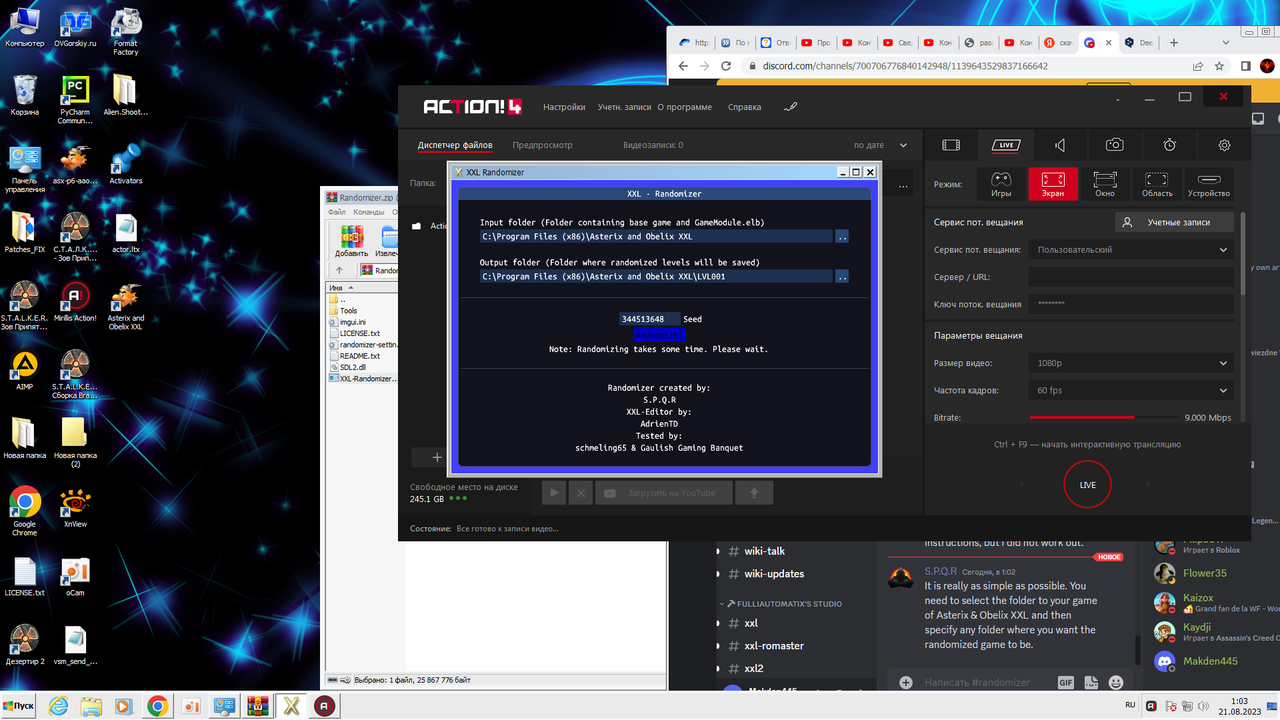Viewport: 1280px width, 720px height.
Task: Click the drawing pen icon in Action! header
Action: [791, 106]
